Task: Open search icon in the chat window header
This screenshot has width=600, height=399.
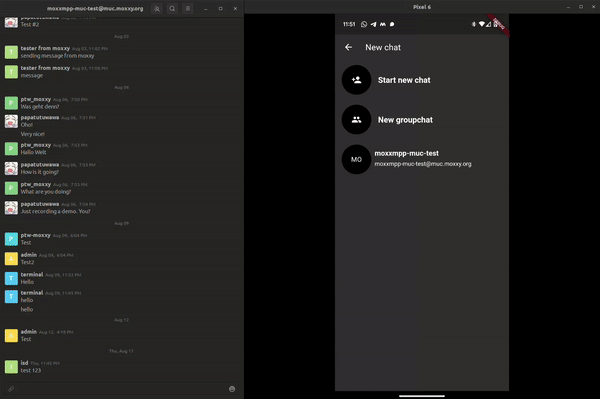Action: click(172, 8)
